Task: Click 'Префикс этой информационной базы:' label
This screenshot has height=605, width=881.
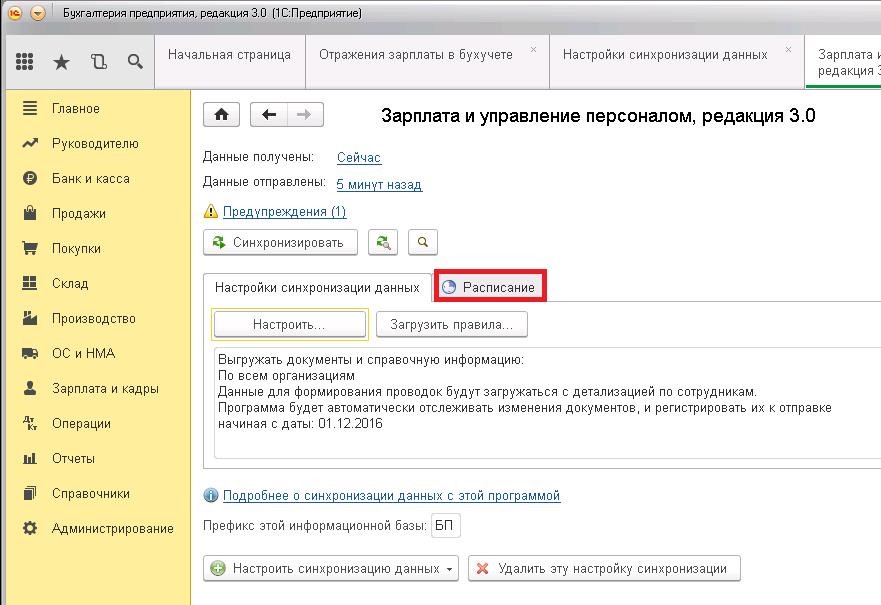Action: point(315,526)
